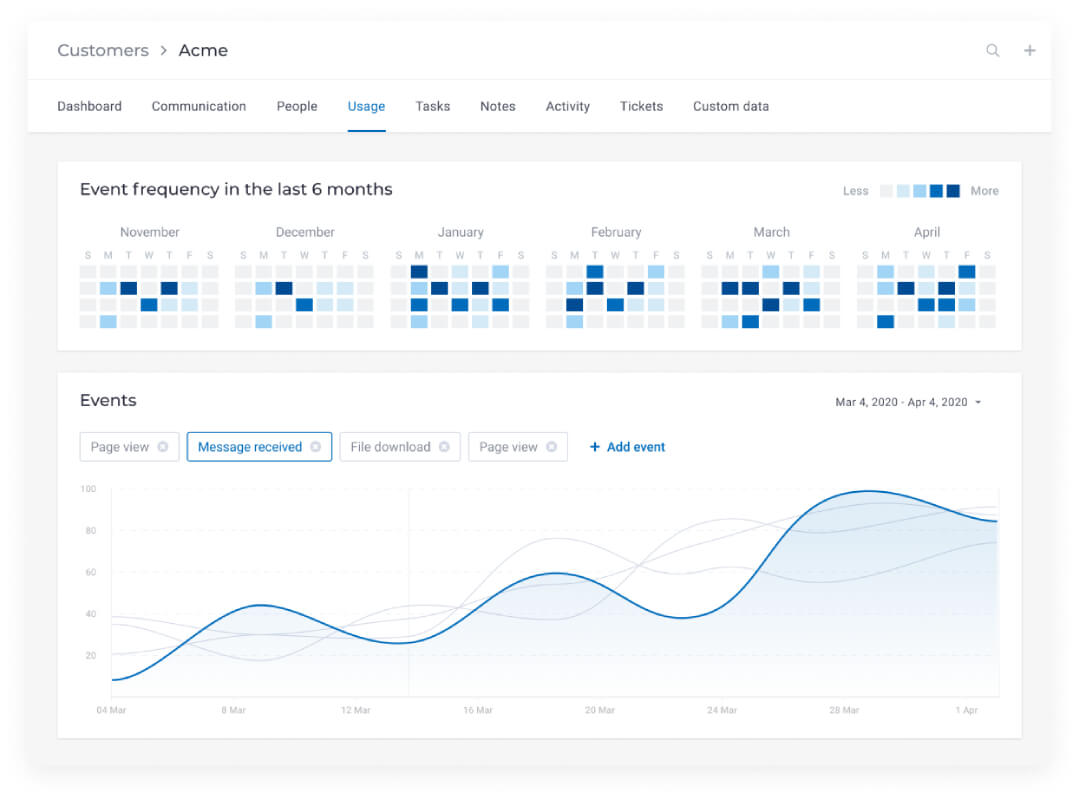
Task: Click the plus icon beside Add event
Action: pos(595,447)
